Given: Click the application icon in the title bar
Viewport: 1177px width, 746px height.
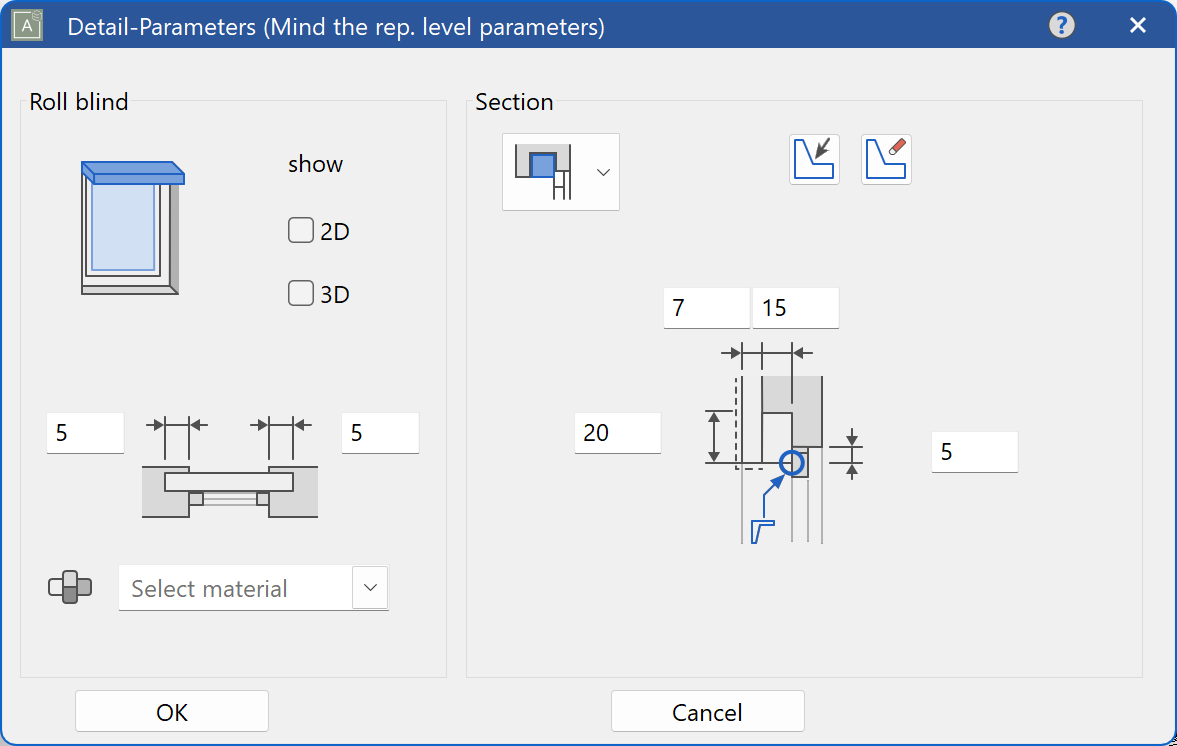Looking at the screenshot, I should 27,26.
